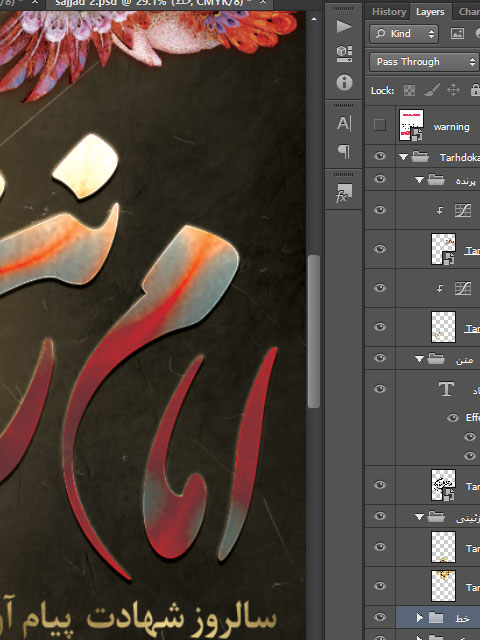Viewport: 480px width, 640px height.
Task: Click lock transparent pixels icon
Action: pyautogui.click(x=409, y=90)
